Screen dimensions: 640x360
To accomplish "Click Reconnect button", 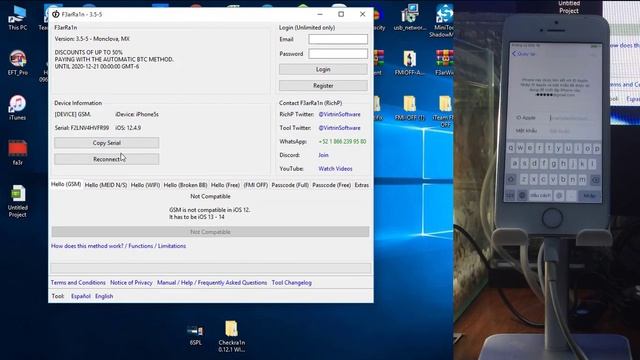I will click(x=107, y=159).
